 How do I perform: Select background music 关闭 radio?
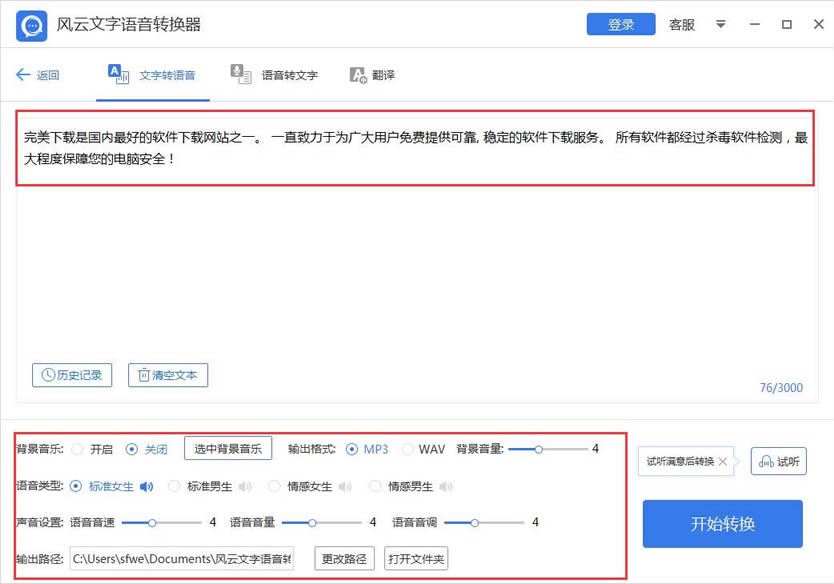point(131,449)
